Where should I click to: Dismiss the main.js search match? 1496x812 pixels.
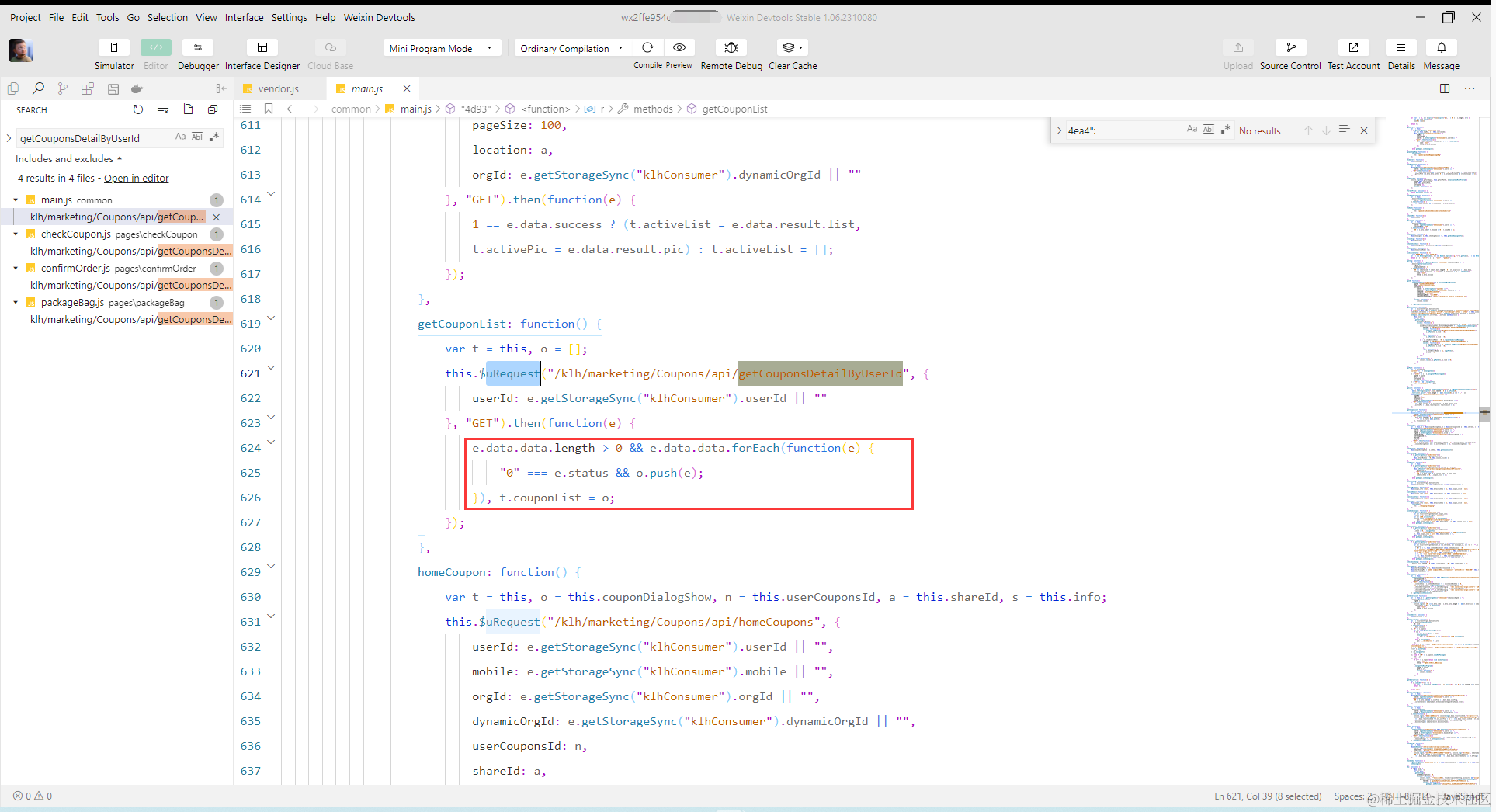point(217,217)
